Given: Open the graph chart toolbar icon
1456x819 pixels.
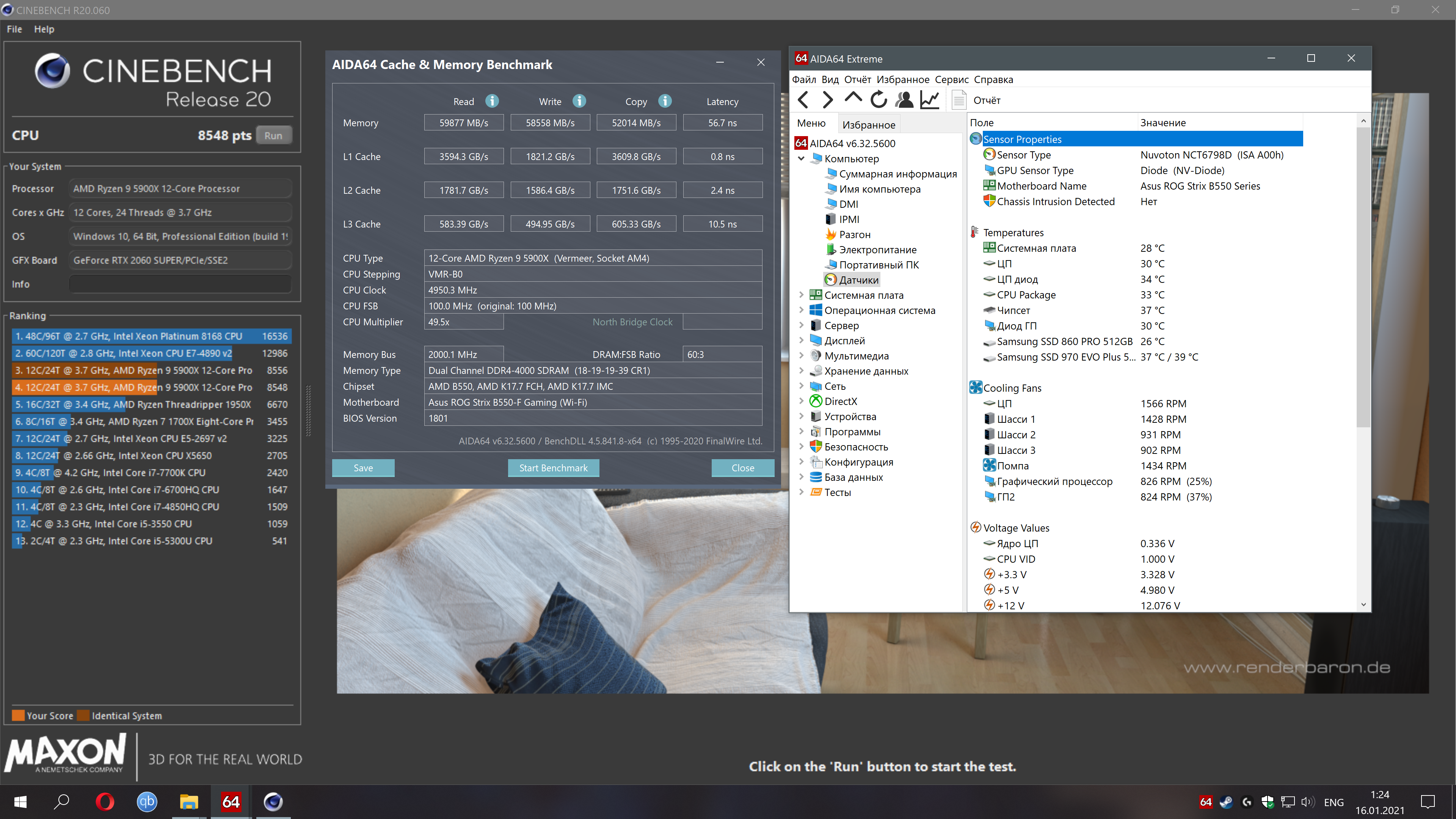Looking at the screenshot, I should tap(929, 100).
